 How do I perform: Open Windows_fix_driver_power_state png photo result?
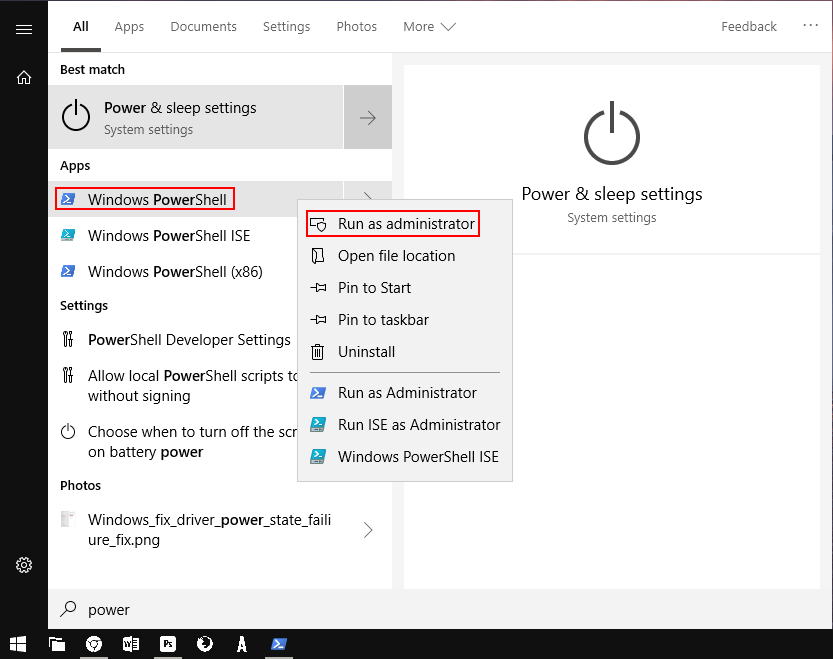(220, 530)
